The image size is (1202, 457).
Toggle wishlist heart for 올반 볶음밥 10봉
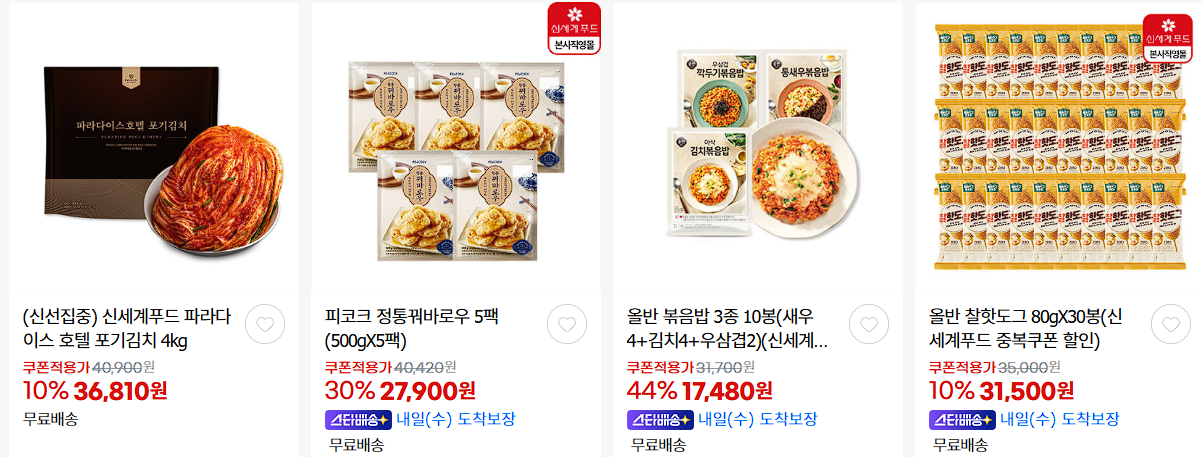pyautogui.click(x=869, y=324)
